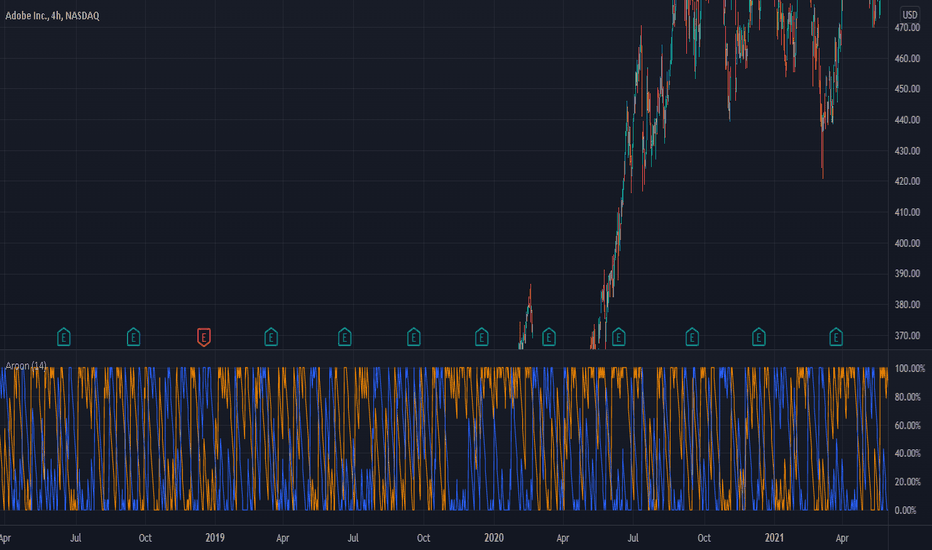
Task: Click the 420.00 price label
Action: point(907,181)
